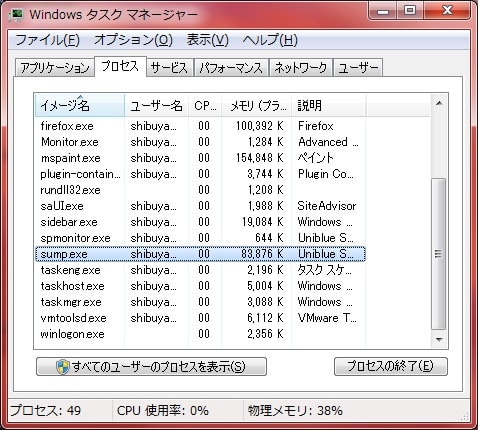This screenshot has width=478, height=430.
Task: Sort by the イメージ名 column header
Action: 79,106
